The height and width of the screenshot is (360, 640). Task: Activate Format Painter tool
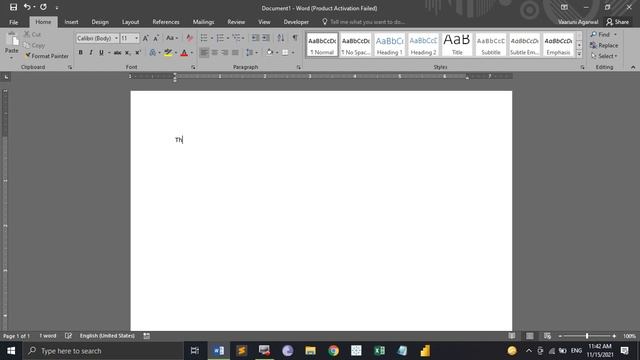[46, 56]
